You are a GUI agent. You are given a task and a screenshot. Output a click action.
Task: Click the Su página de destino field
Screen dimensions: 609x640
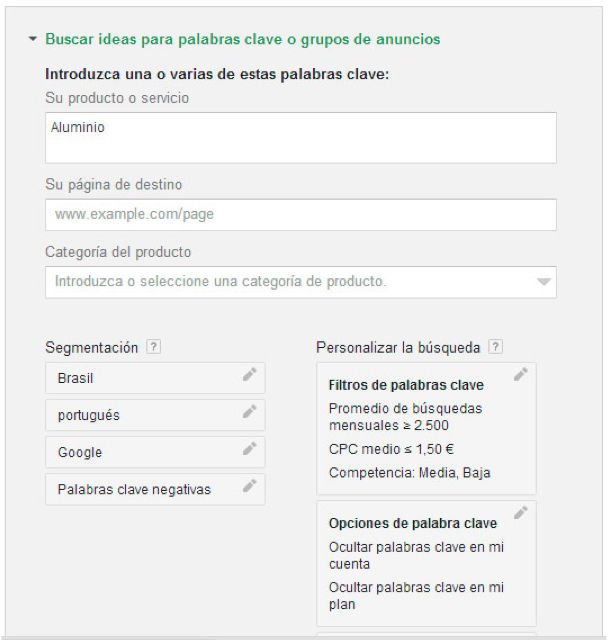coord(300,214)
